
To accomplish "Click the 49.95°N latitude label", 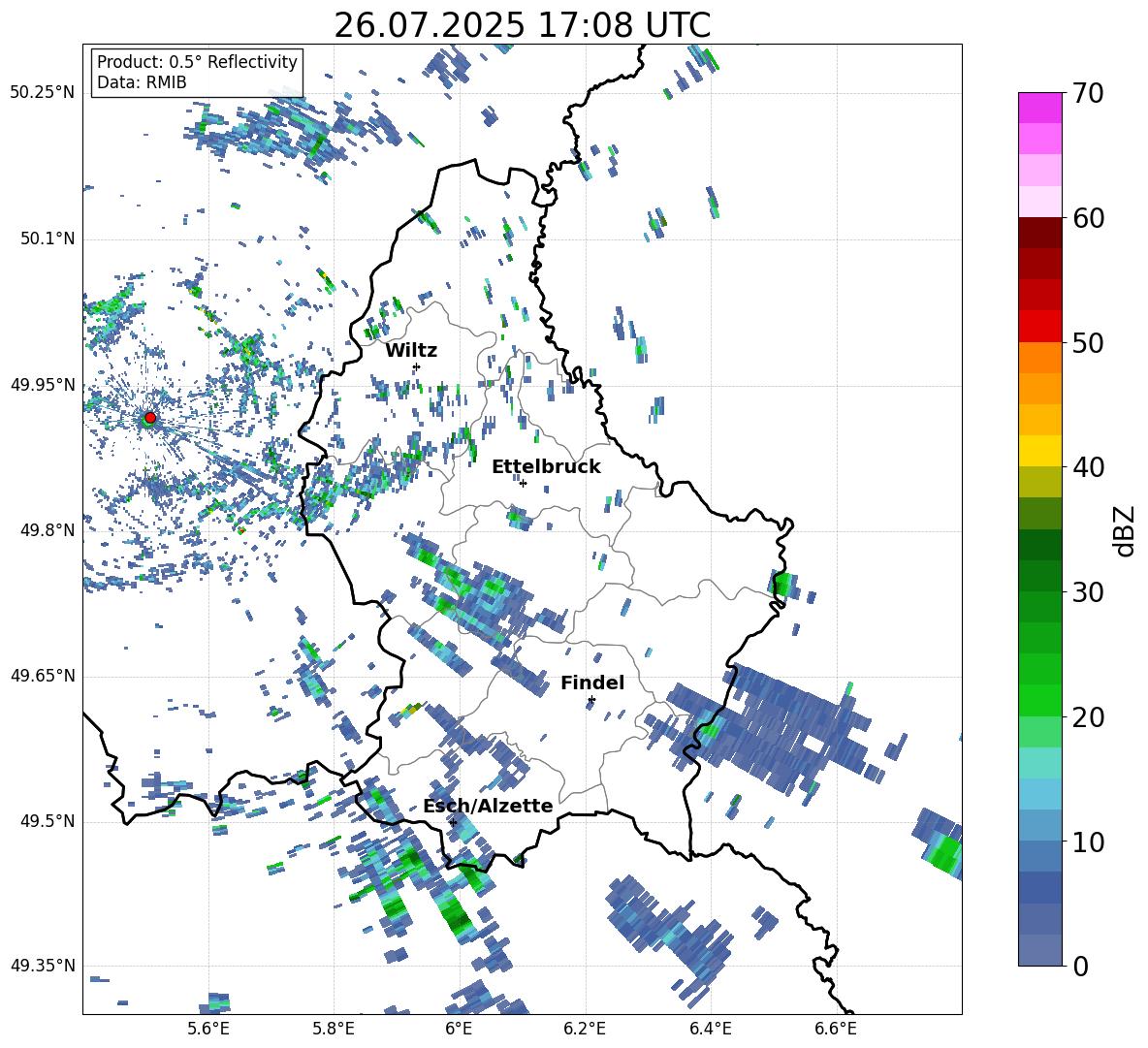I will pos(43,384).
